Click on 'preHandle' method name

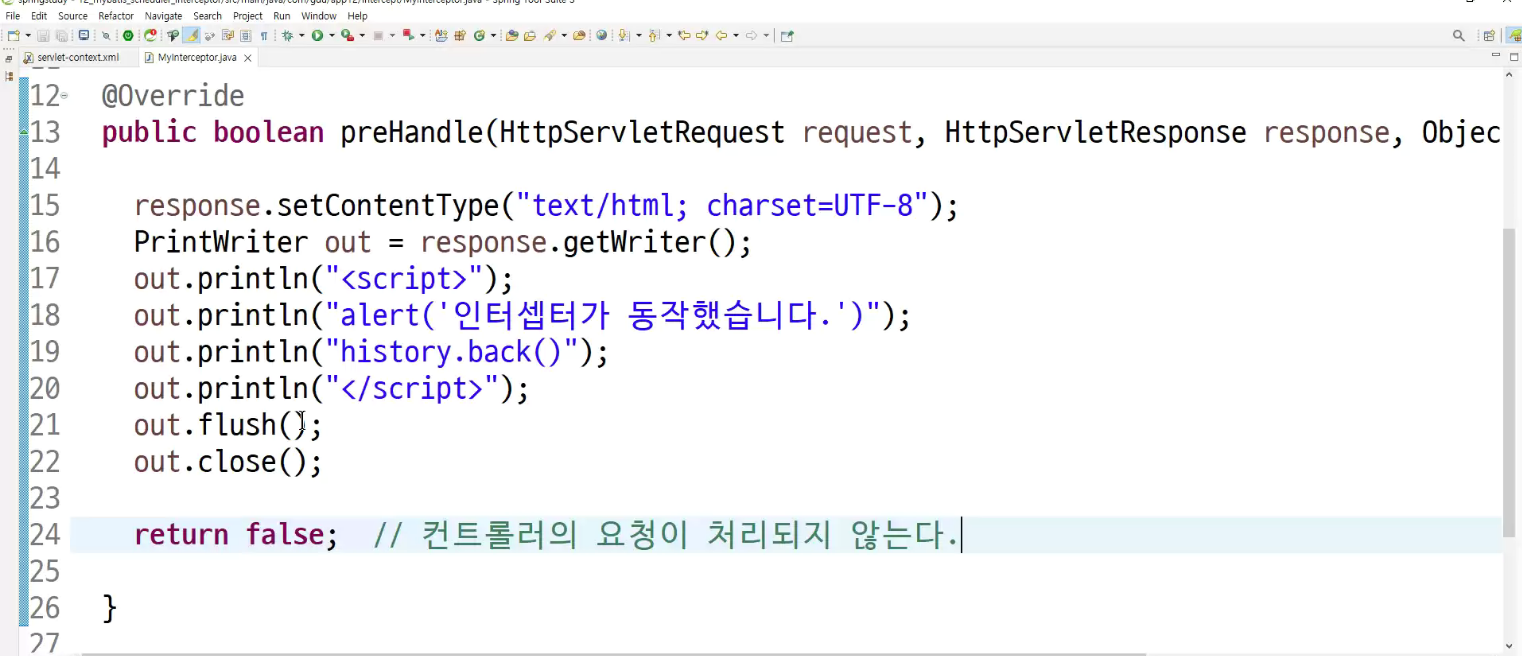point(412,133)
